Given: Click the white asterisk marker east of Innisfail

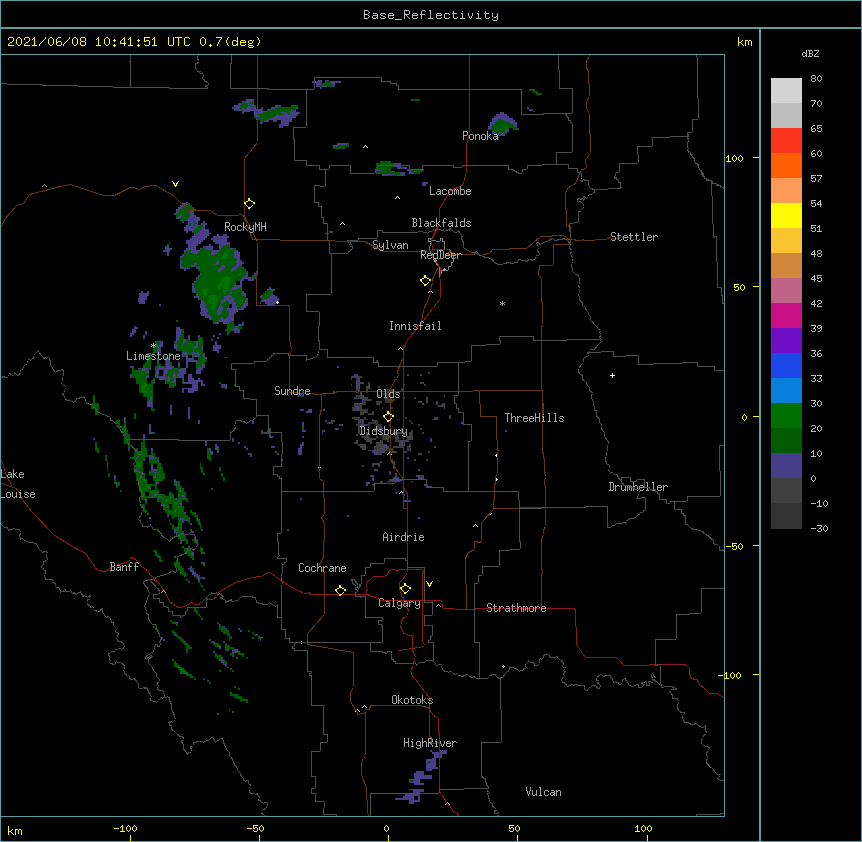Looking at the screenshot, I should coord(502,303).
